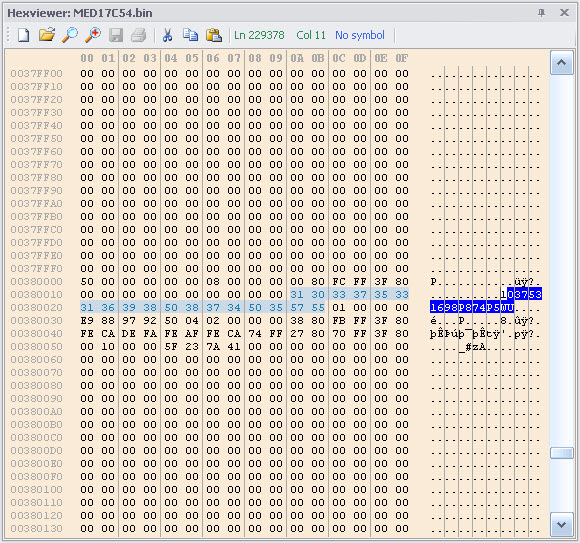
Task: Close the Hexviewer panel
Action: [x=564, y=13]
